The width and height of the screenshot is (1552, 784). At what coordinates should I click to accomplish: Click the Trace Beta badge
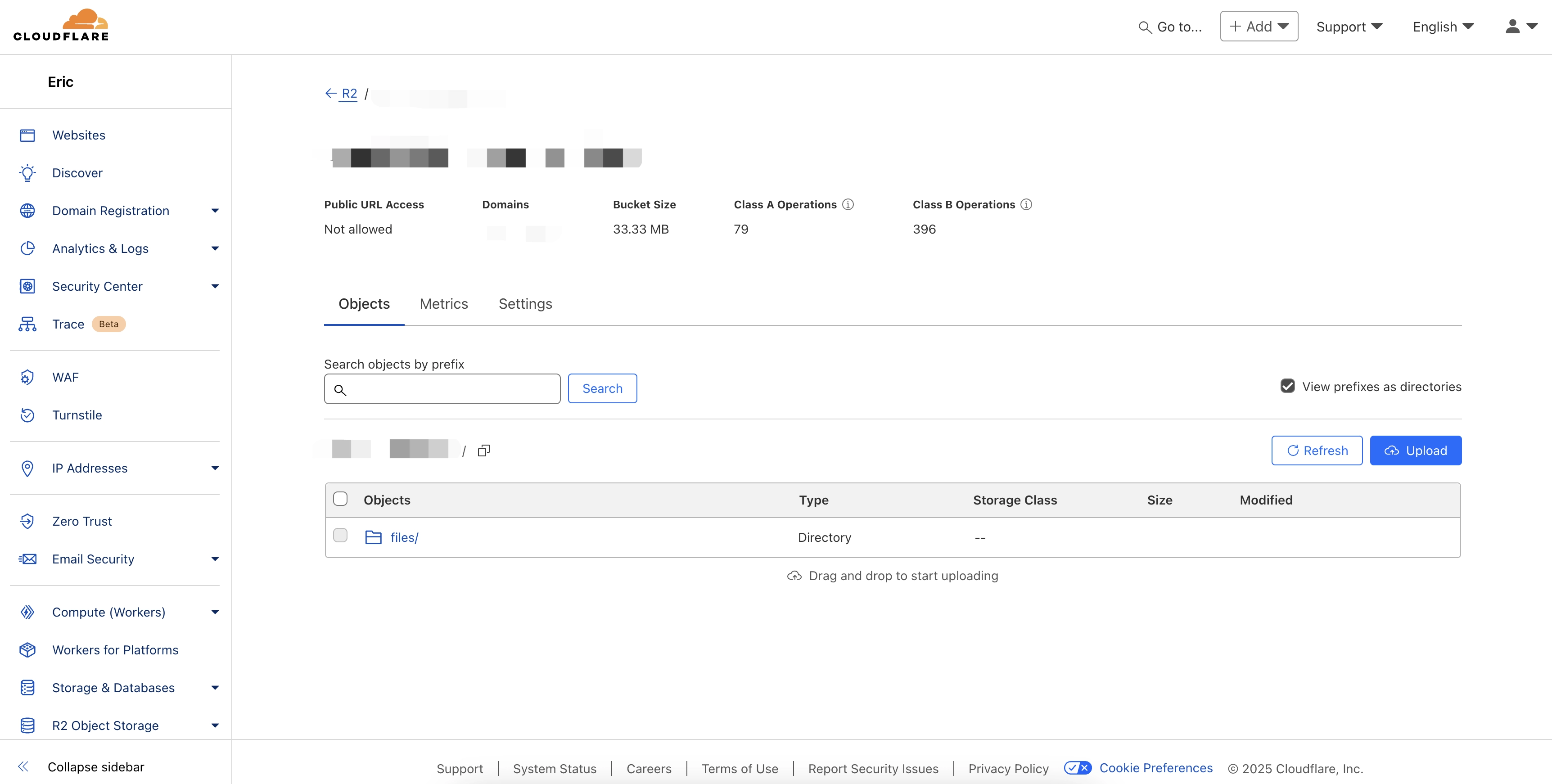(x=108, y=324)
